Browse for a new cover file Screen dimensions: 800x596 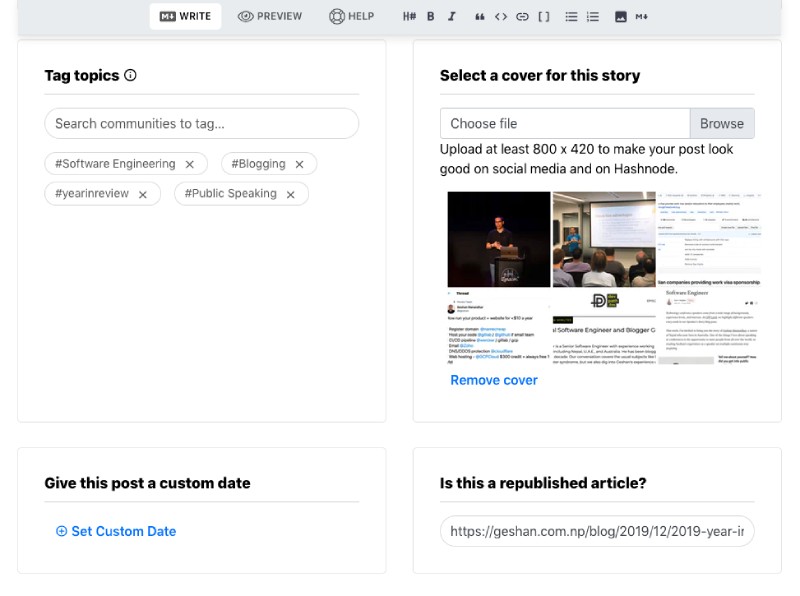[722, 123]
